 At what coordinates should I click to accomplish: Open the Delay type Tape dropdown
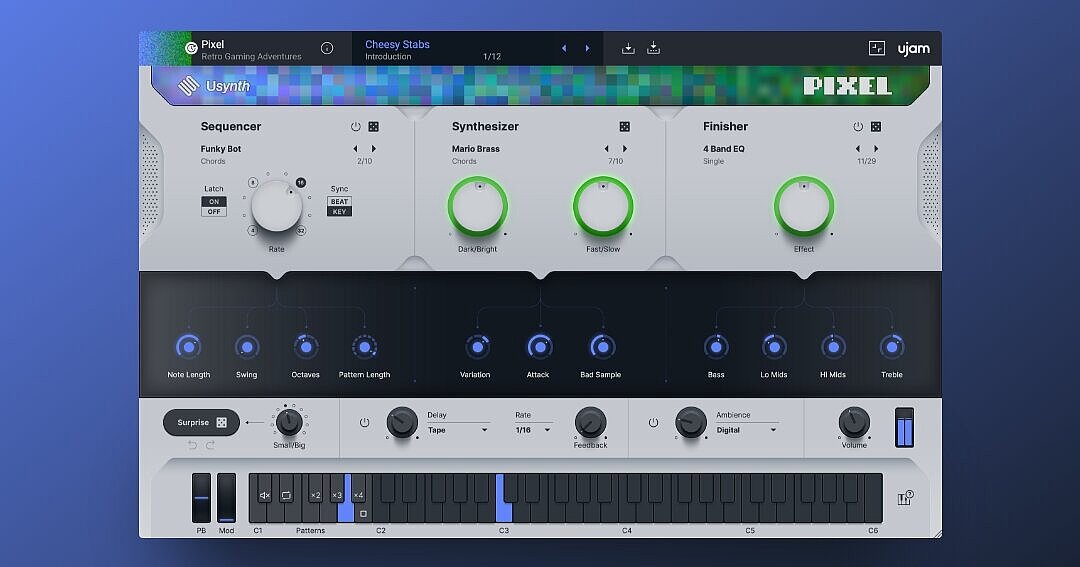[x=459, y=430]
